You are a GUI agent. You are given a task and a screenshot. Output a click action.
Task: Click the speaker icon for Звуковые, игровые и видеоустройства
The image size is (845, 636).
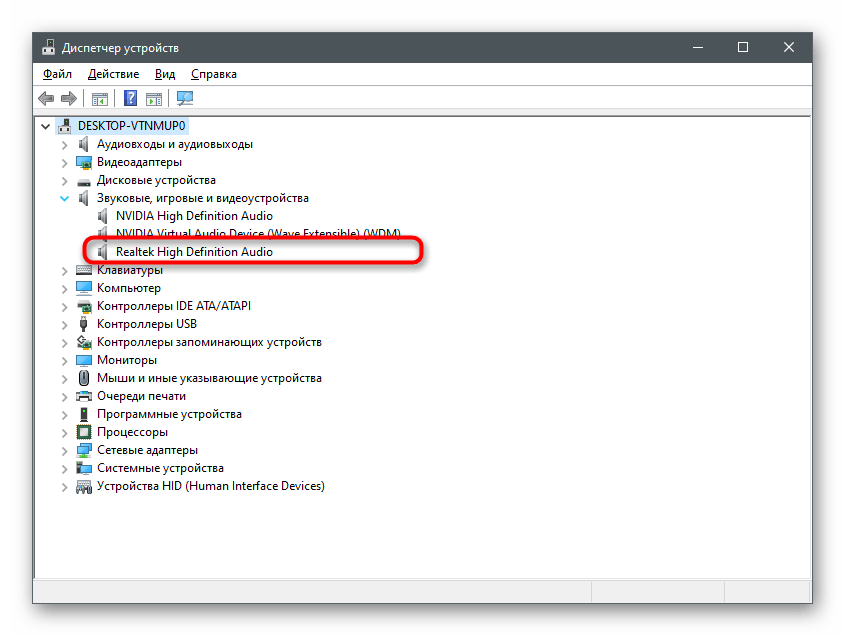84,198
